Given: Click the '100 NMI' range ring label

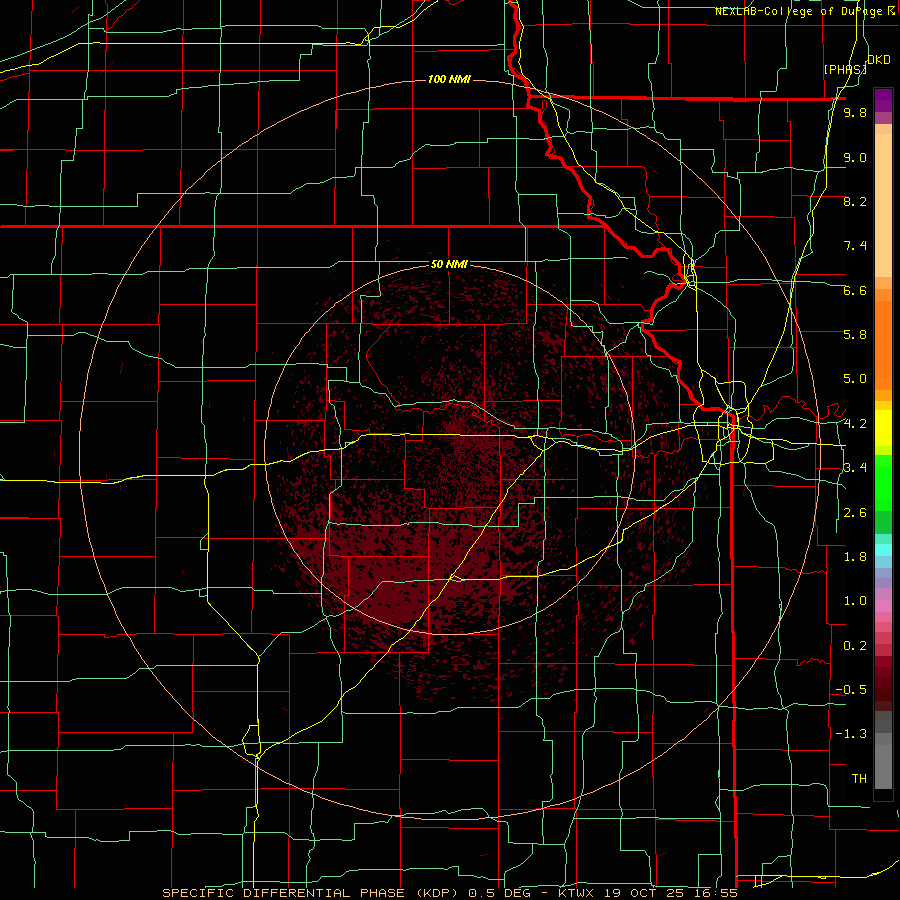Looking at the screenshot, I should pos(449,79).
